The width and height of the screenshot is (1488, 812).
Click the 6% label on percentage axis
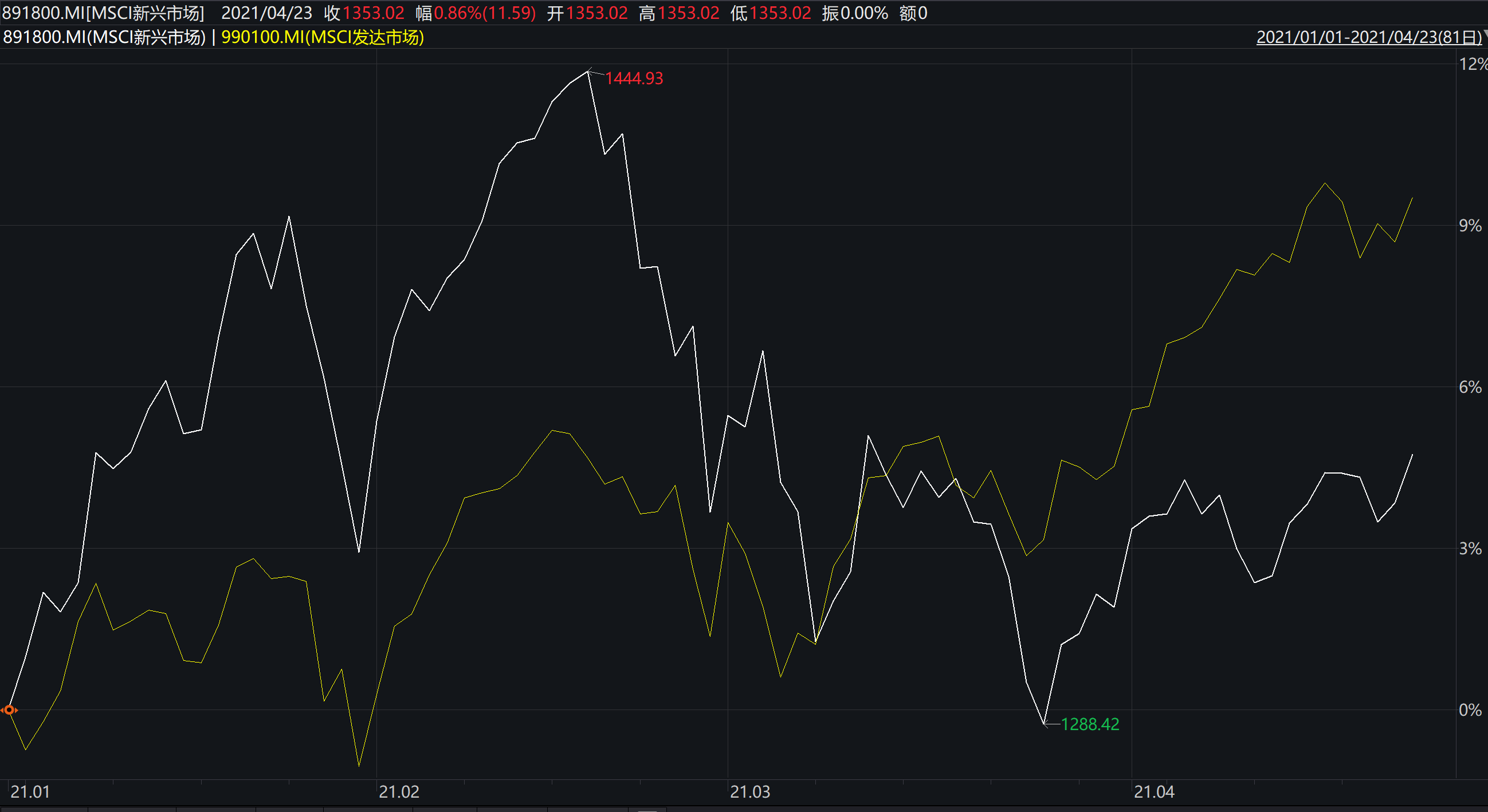1470,387
